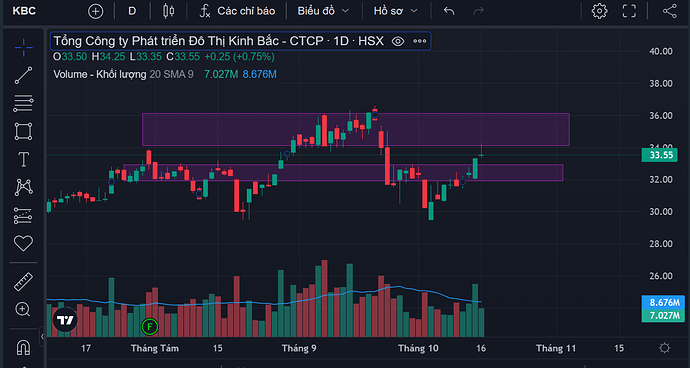Select the crosshair cursor tool
The height and width of the screenshot is (368, 690).
(x=23, y=48)
